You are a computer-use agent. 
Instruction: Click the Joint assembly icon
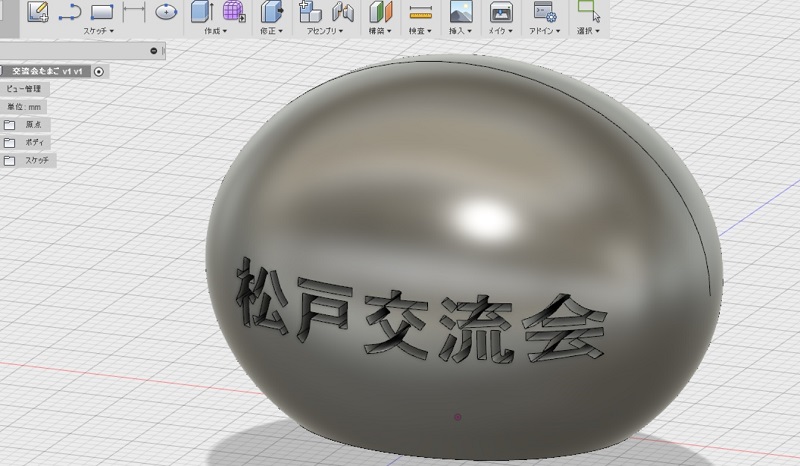(x=343, y=12)
